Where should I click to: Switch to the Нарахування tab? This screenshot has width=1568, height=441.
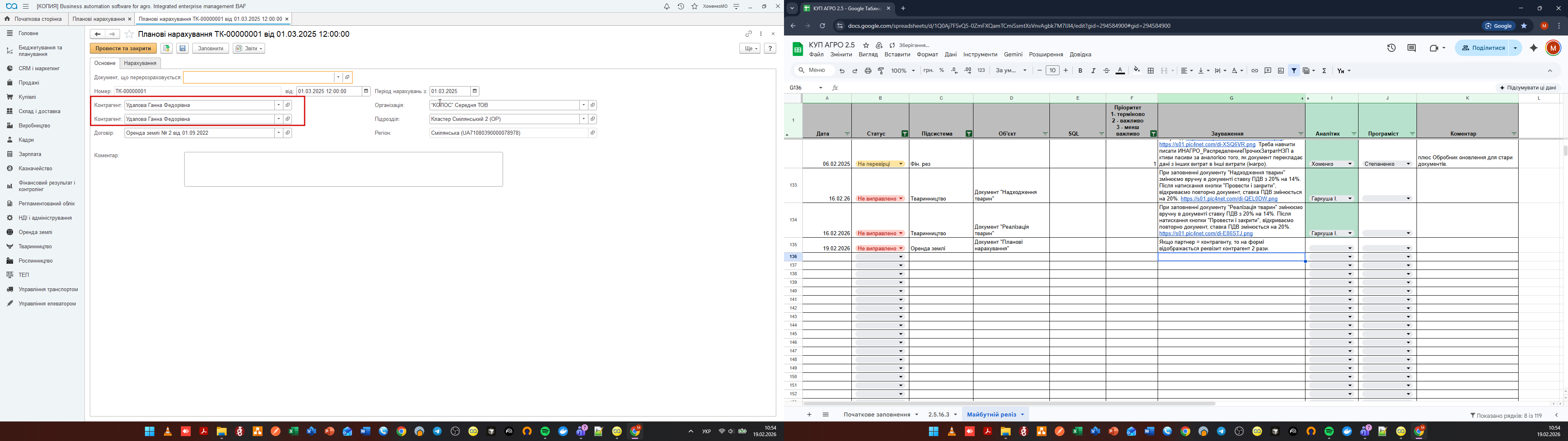tap(140, 63)
